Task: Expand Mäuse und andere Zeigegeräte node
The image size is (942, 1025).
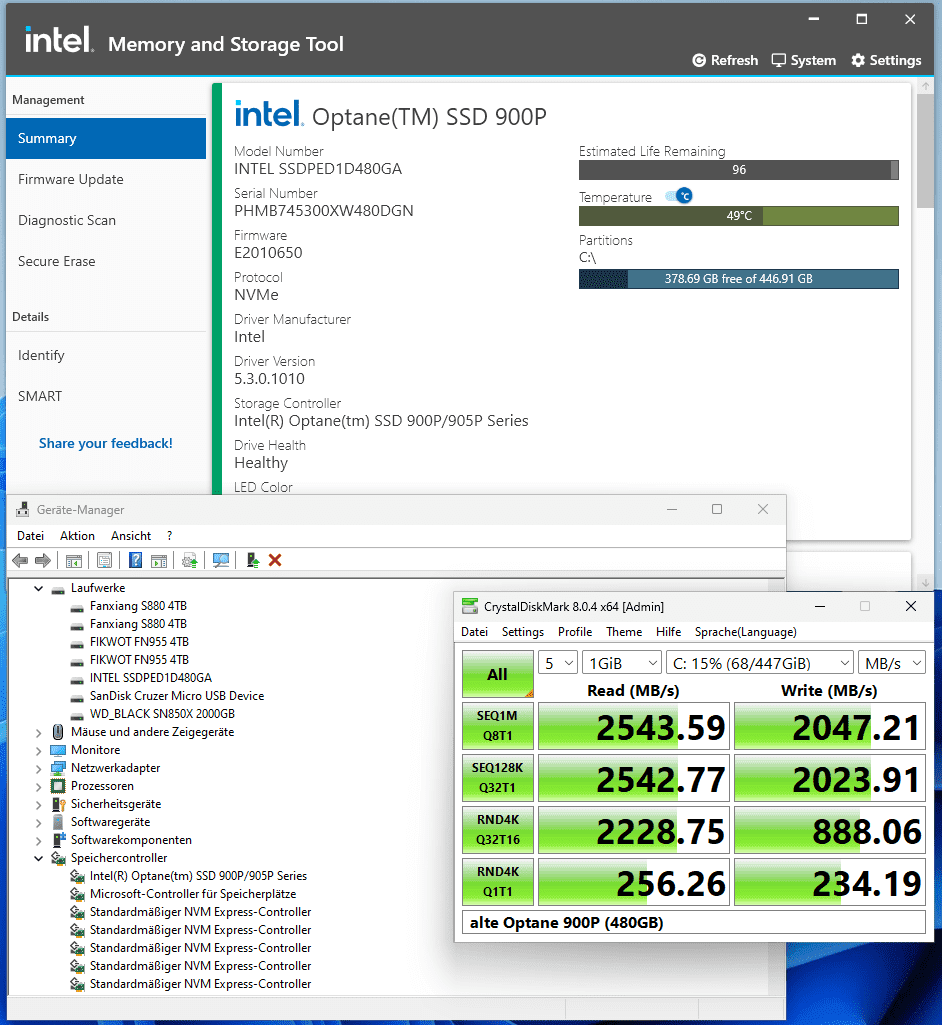Action: (39, 732)
